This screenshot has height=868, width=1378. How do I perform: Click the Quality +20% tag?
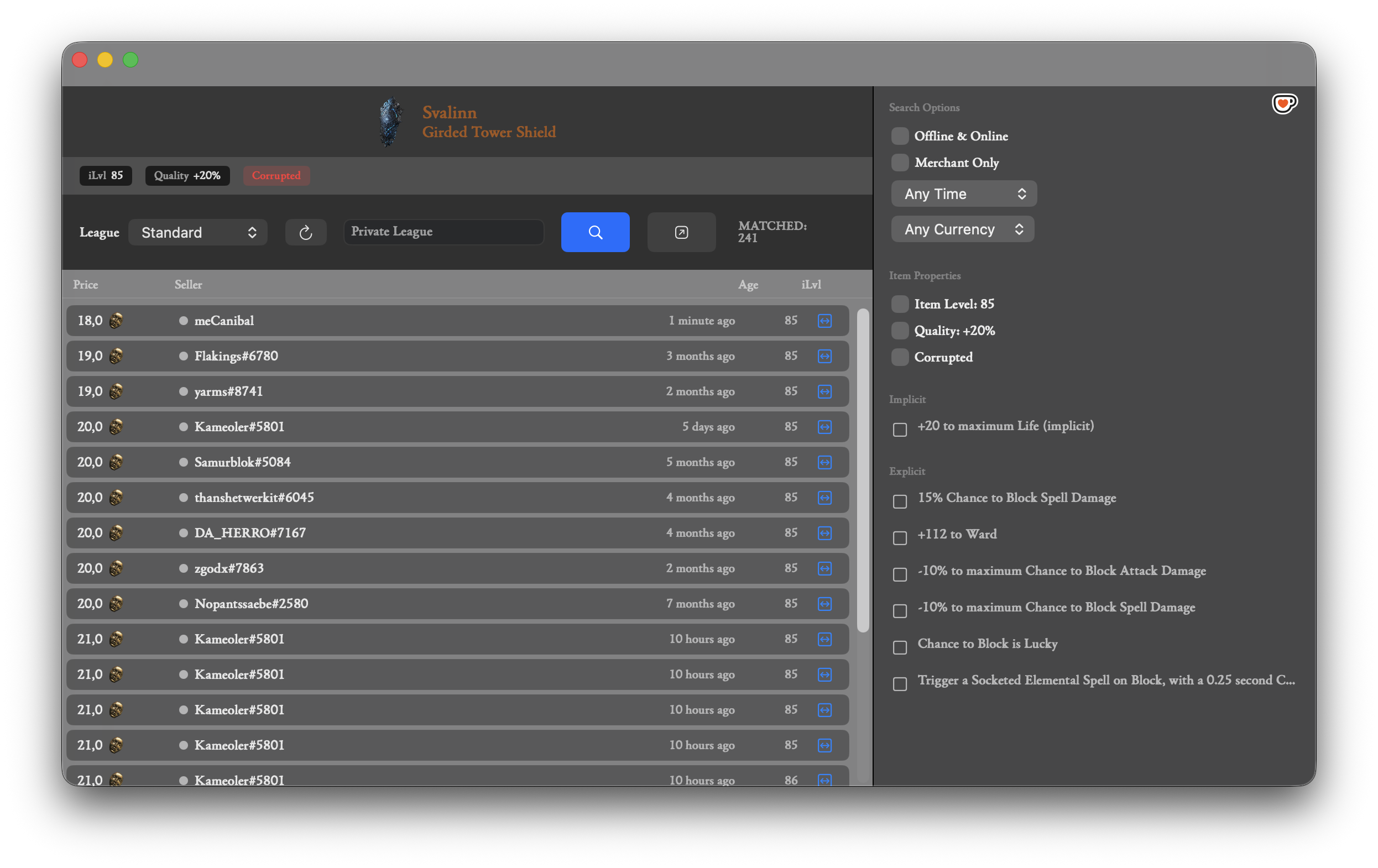pyautogui.click(x=187, y=176)
